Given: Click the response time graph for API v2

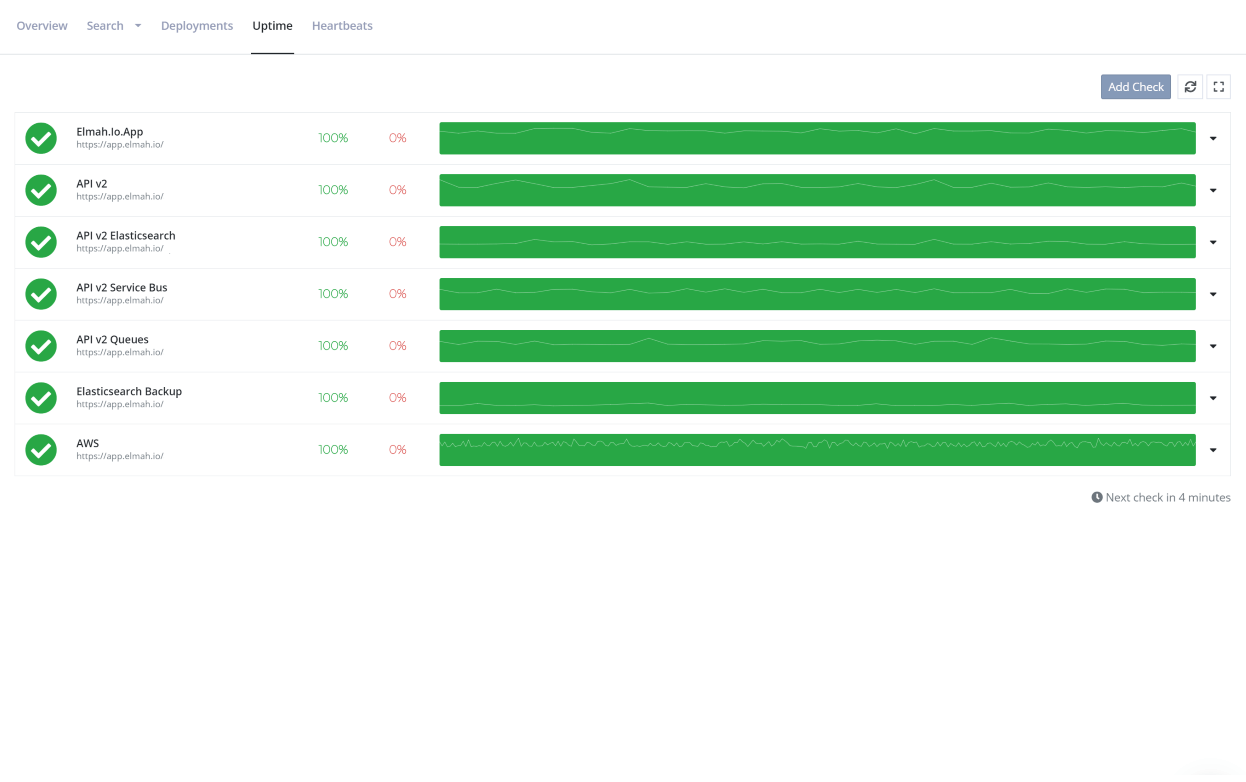Looking at the screenshot, I should [x=817, y=190].
